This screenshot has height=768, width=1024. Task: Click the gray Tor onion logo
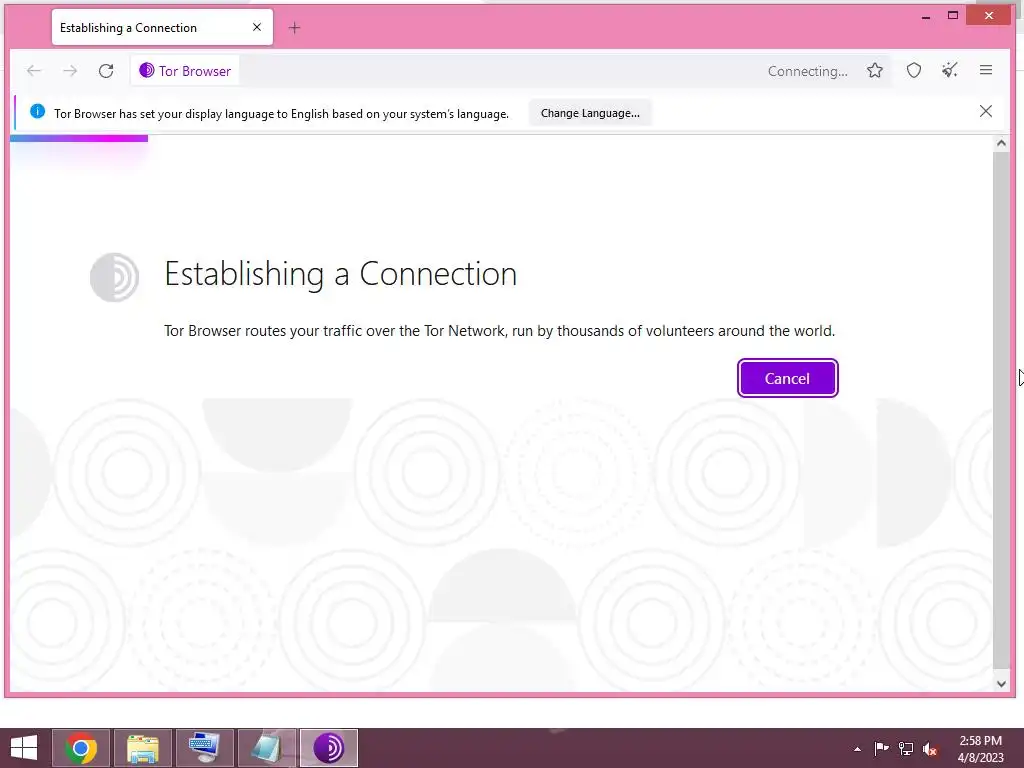coord(114,277)
